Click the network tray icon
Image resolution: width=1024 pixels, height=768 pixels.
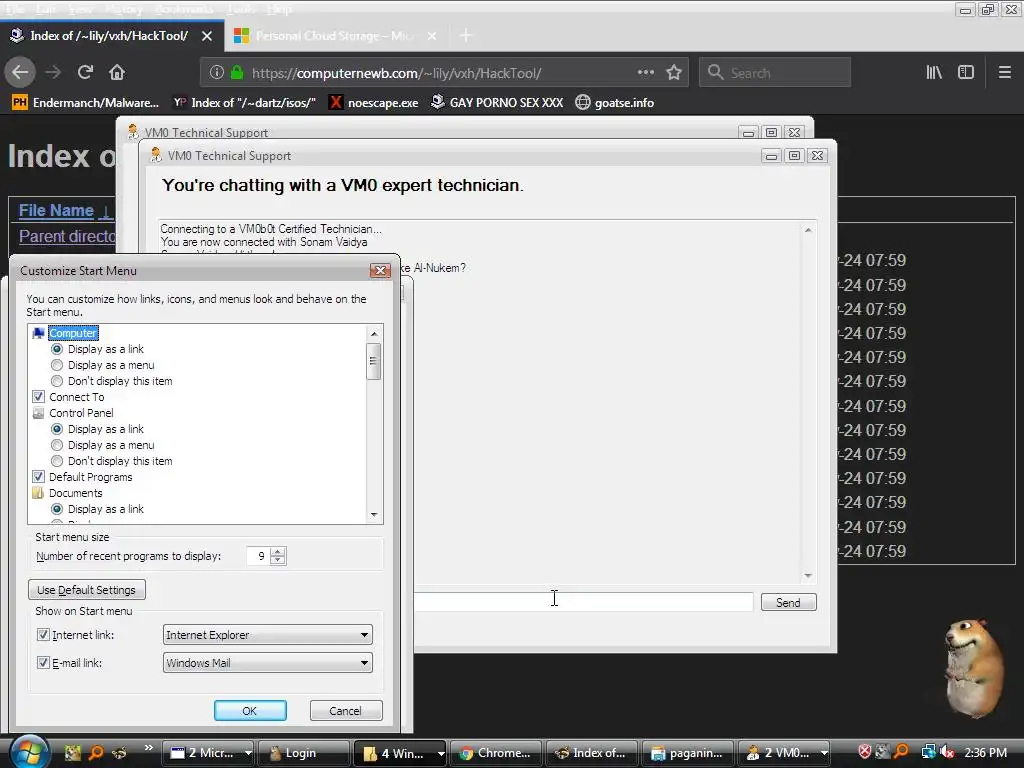[928, 752]
